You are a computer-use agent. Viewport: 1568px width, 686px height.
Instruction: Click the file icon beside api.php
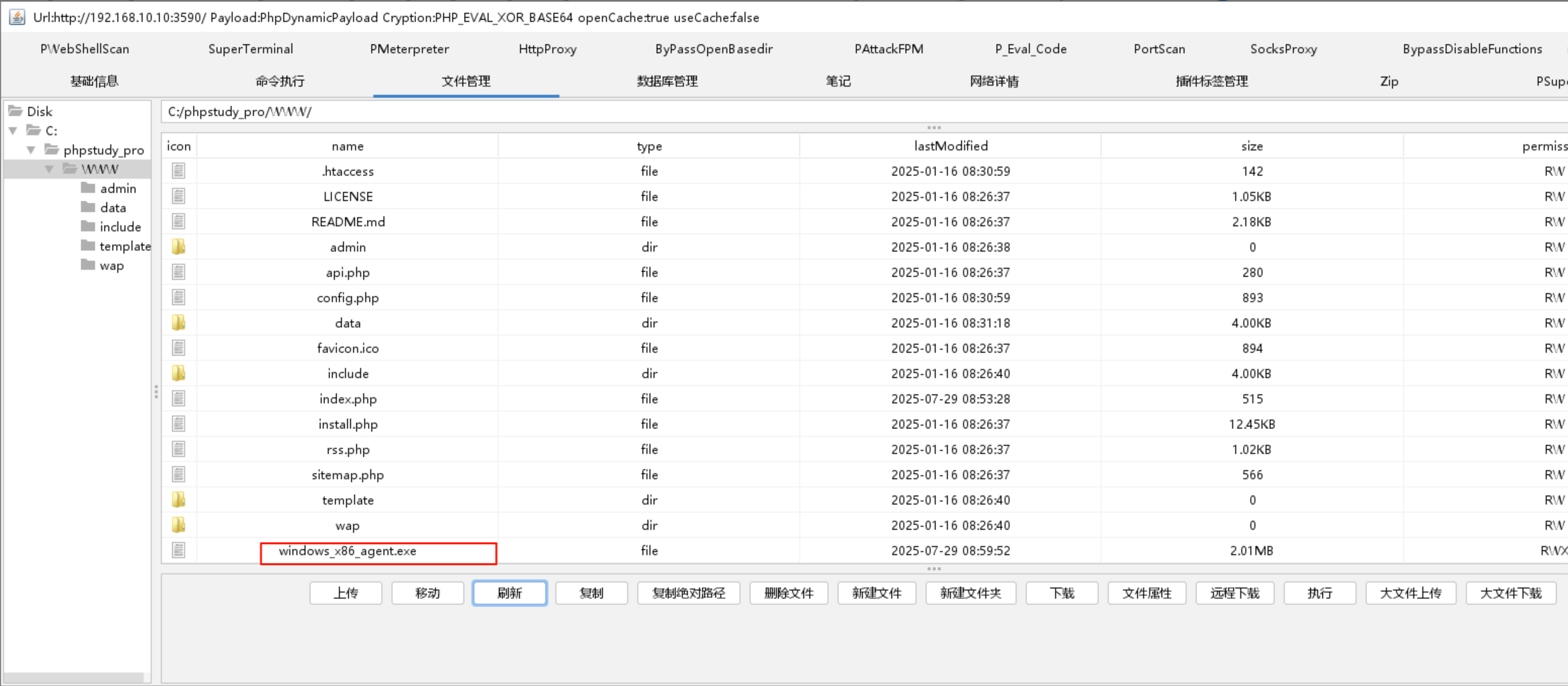click(x=178, y=273)
